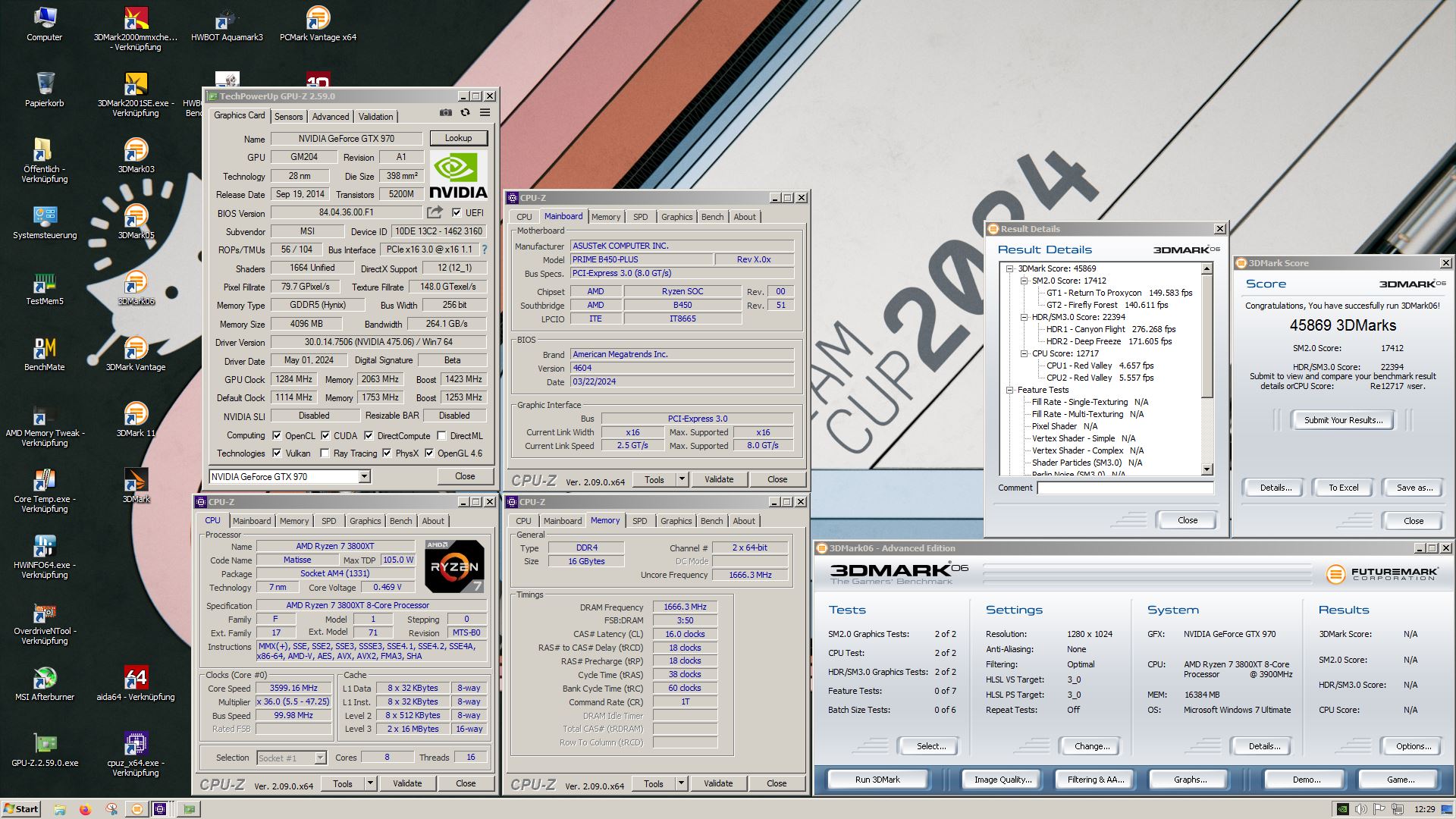Open Tools dropdown arrow in CPU tab CPU-Z
Viewport: 1456px width, 819px height.
[370, 783]
